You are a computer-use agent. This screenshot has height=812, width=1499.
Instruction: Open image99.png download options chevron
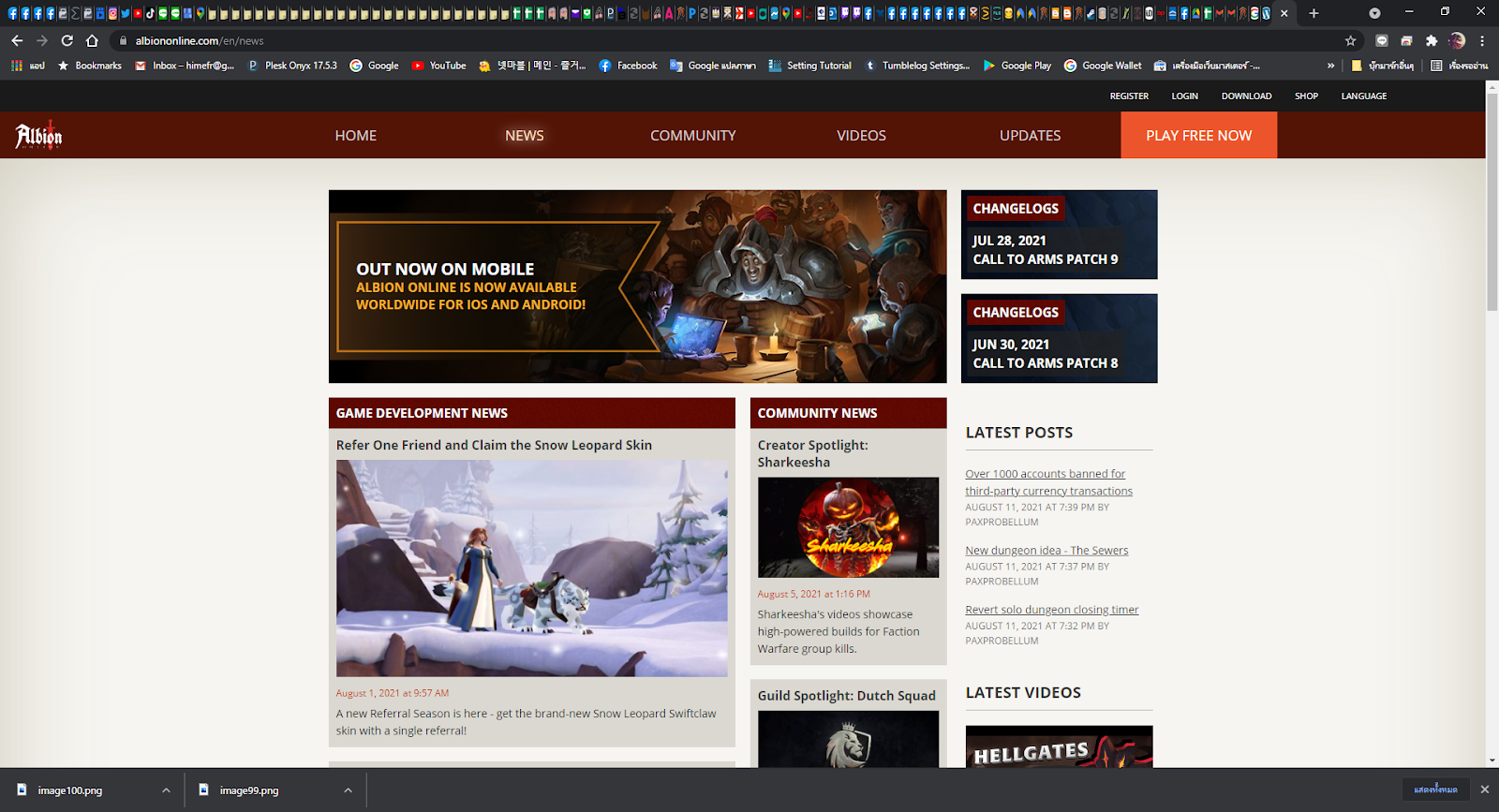pos(348,790)
